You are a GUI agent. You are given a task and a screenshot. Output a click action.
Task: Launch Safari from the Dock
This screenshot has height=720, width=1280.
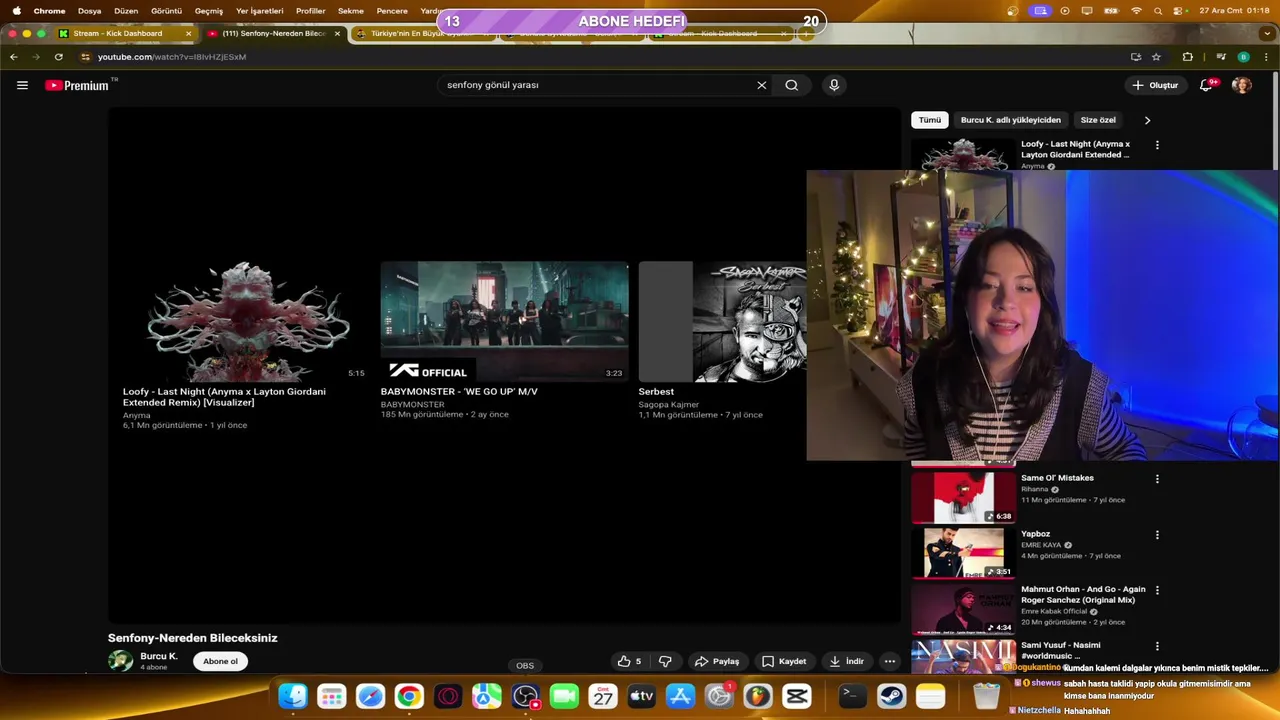pyautogui.click(x=370, y=696)
